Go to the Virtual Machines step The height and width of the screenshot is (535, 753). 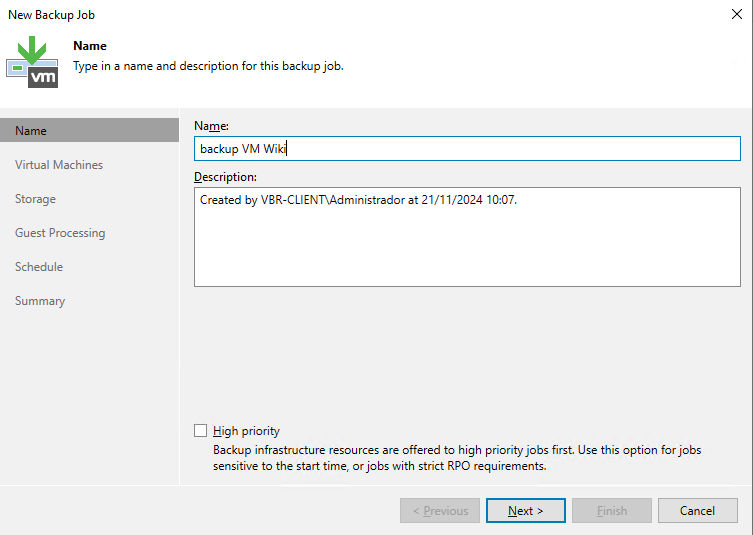[x=59, y=165]
